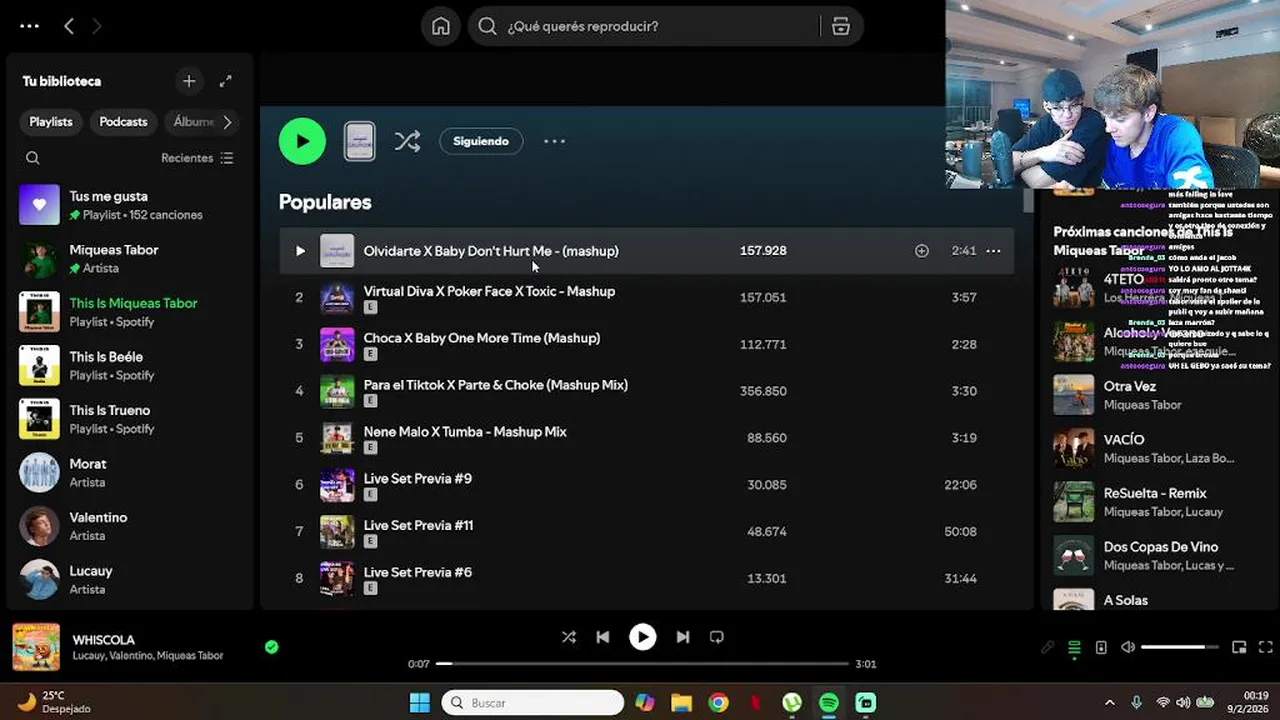Open connect to device icon
This screenshot has width=1280, height=720.
[x=1101, y=647]
